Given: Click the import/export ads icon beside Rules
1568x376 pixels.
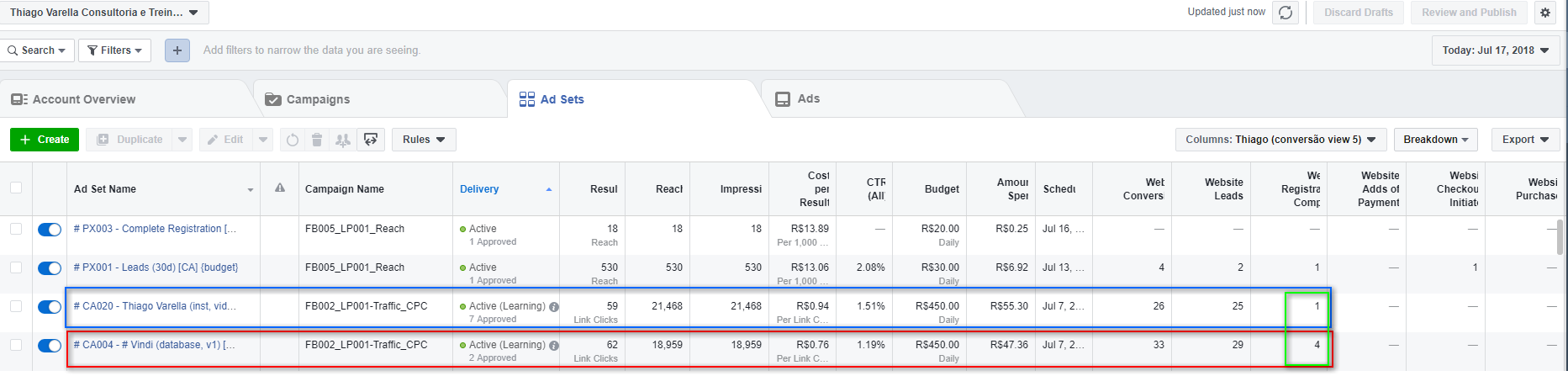Looking at the screenshot, I should pyautogui.click(x=371, y=140).
